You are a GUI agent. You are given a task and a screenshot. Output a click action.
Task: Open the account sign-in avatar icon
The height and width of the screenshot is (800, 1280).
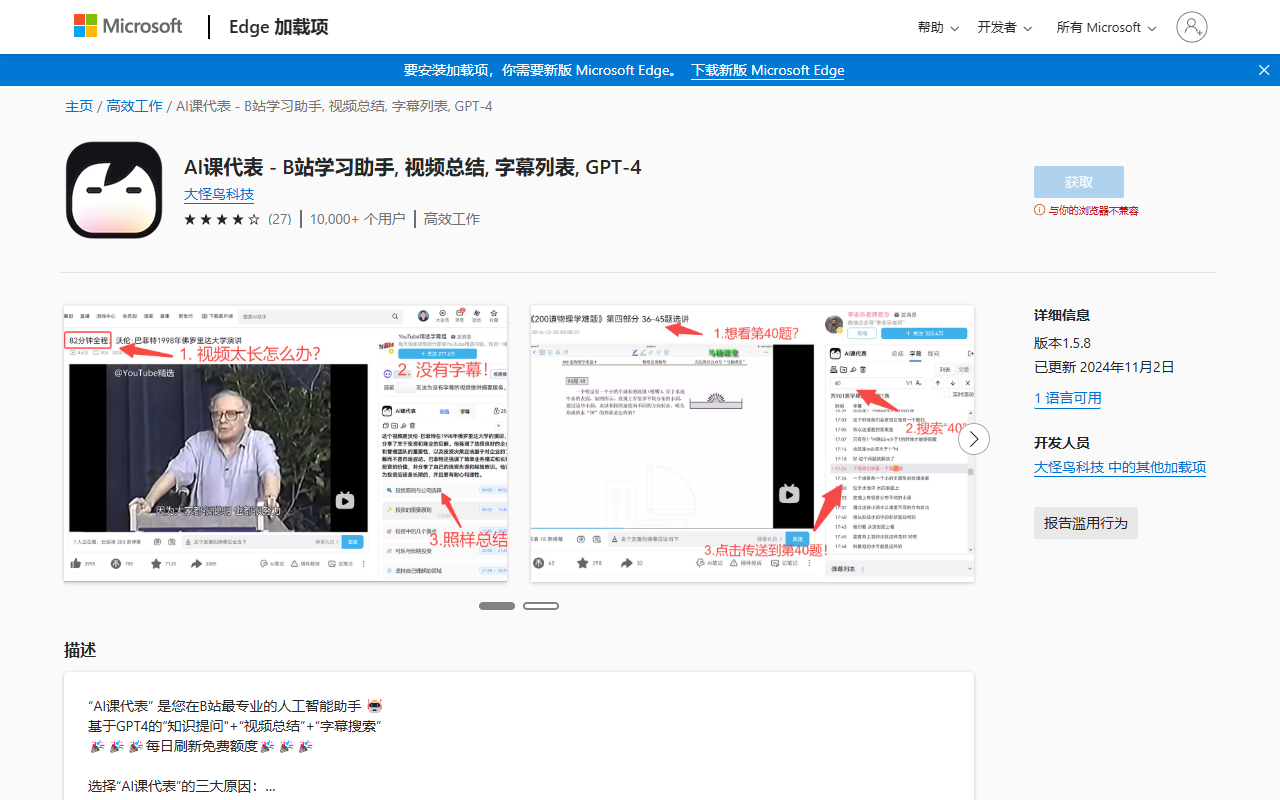[1192, 27]
